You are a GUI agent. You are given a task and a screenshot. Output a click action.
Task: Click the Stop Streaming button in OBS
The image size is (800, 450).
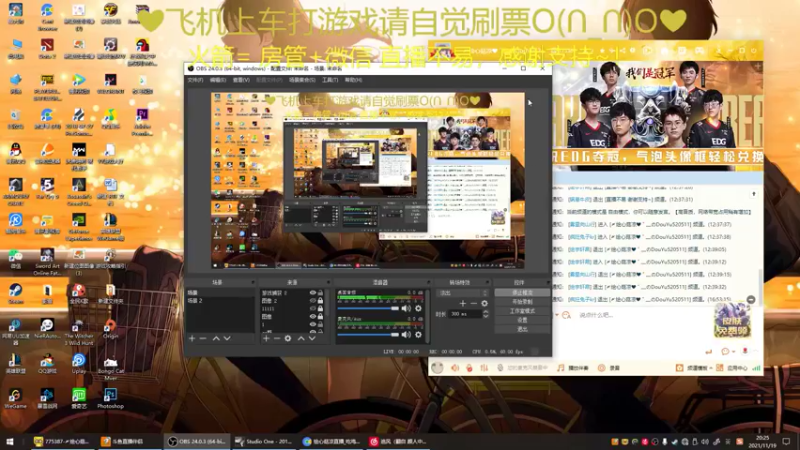tap(522, 293)
